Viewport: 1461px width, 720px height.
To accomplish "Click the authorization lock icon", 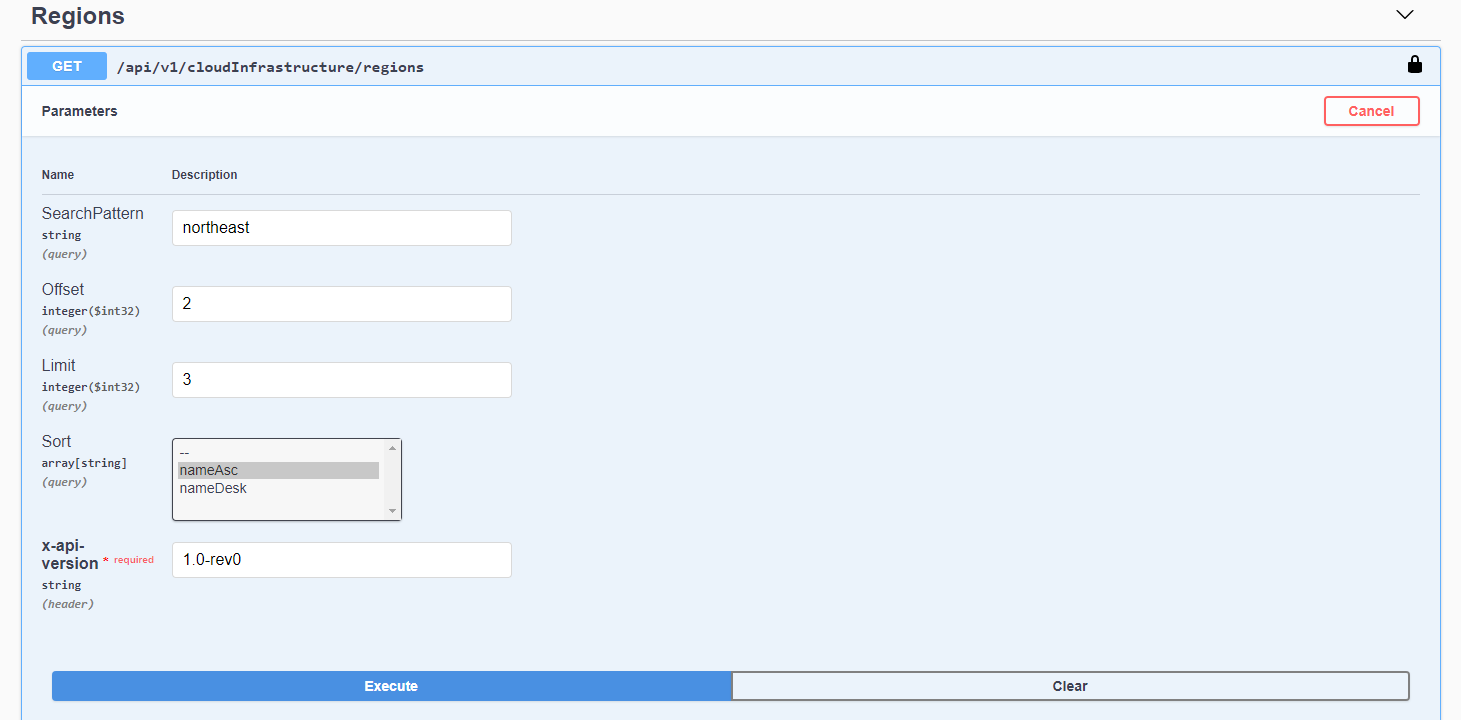I will 1414,65.
